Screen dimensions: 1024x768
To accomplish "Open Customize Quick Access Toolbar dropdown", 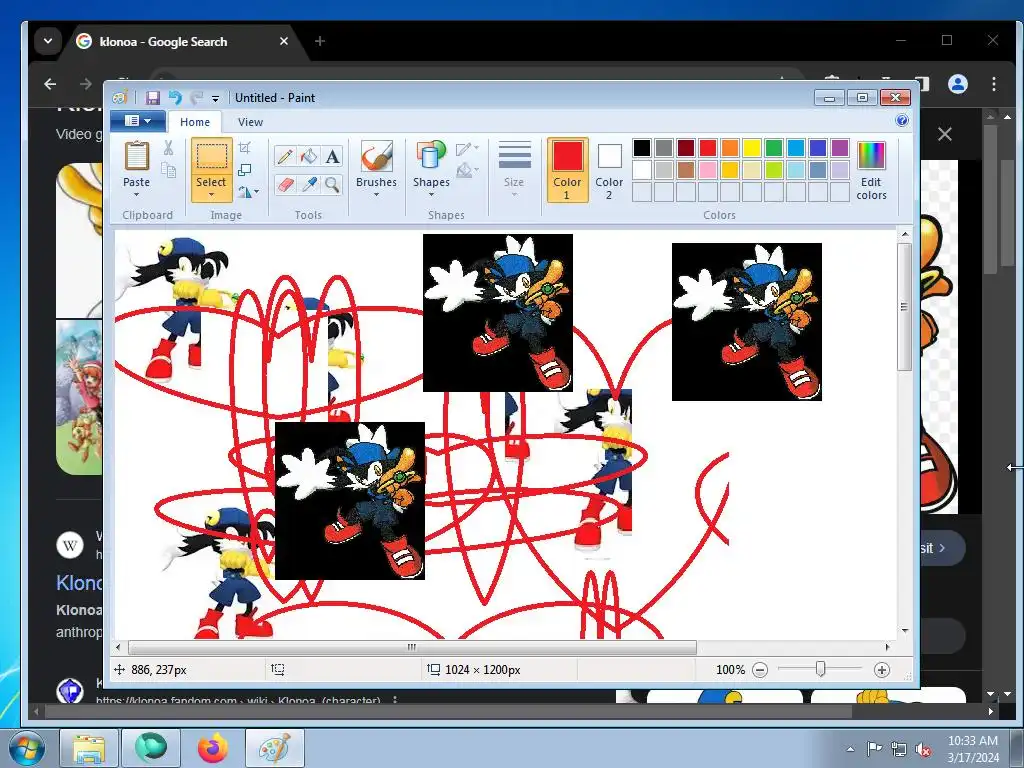I will click(215, 99).
